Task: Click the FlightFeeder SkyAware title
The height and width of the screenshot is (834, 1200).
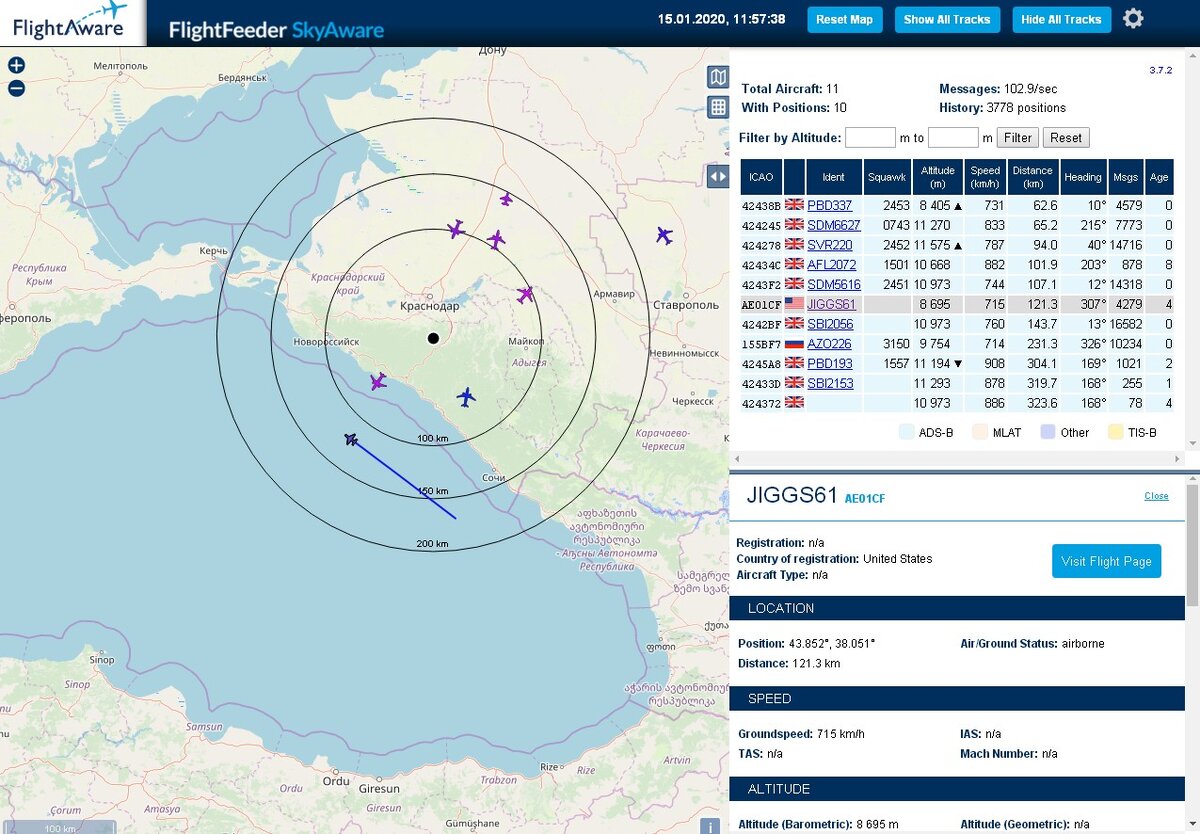Action: click(276, 30)
